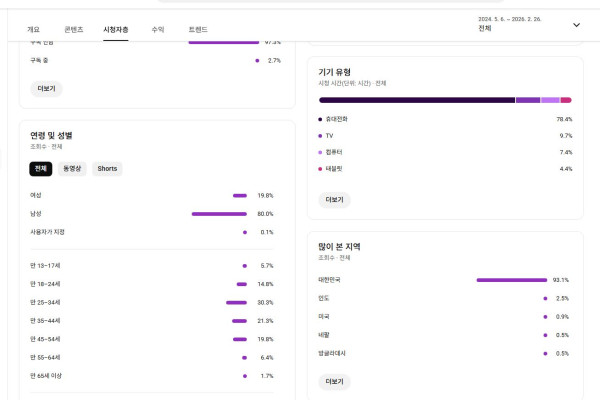
Task: Click the 휴대전화 segment of device bar
Action: pyautogui.click(x=416, y=100)
